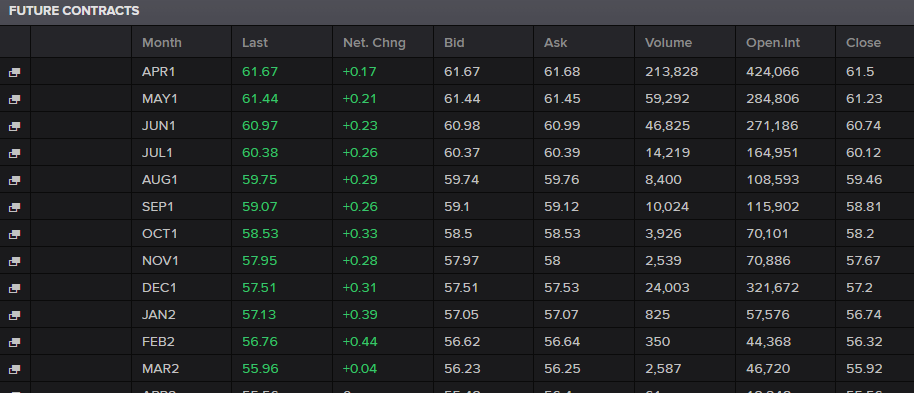Click the open interest value 321,672
The height and width of the screenshot is (393, 914).
(x=772, y=287)
